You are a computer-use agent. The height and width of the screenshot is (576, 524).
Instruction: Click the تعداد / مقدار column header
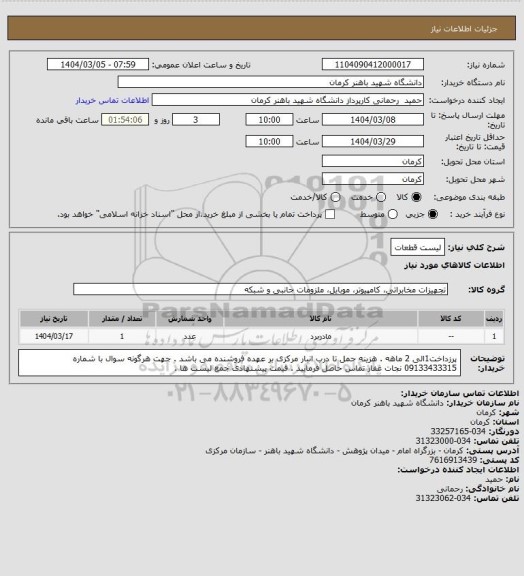[122, 319]
